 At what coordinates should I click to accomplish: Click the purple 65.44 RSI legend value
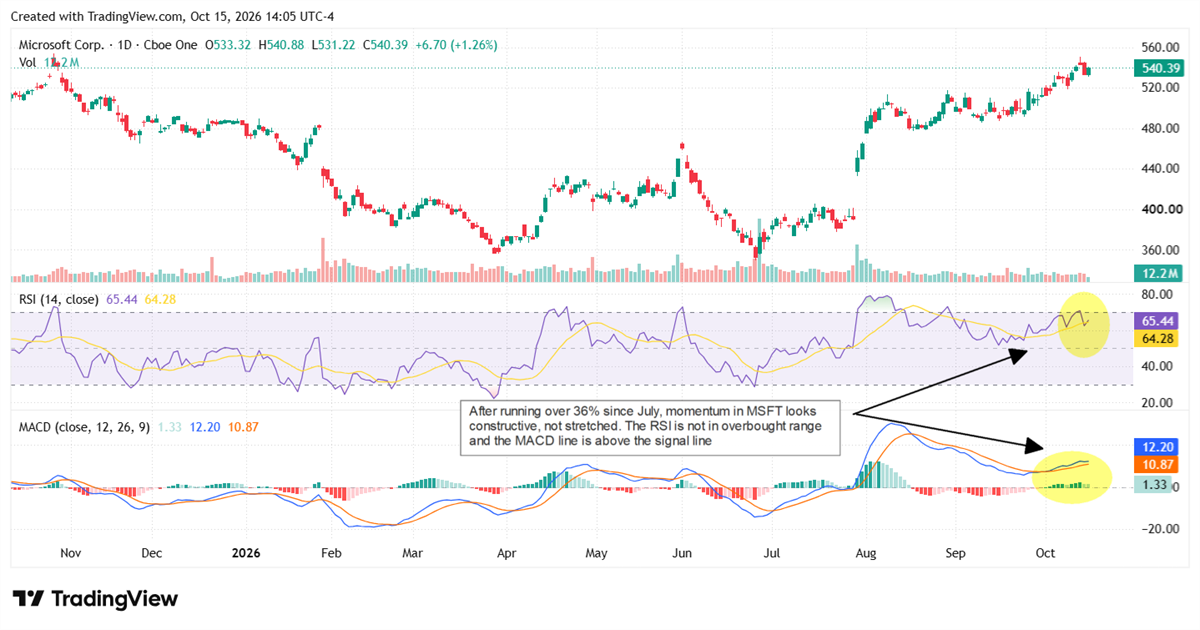tap(122, 299)
